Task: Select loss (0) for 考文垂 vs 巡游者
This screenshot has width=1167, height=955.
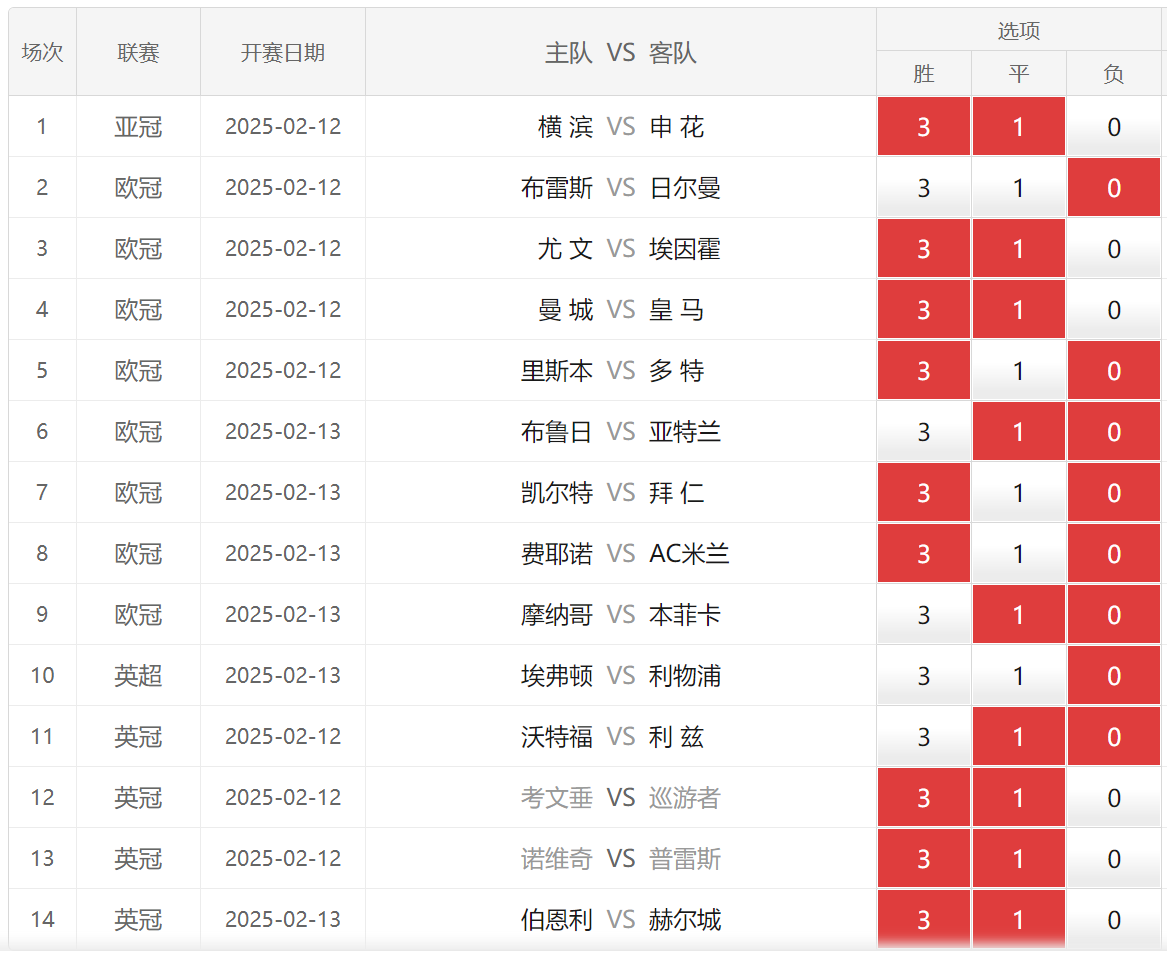Action: [1113, 798]
